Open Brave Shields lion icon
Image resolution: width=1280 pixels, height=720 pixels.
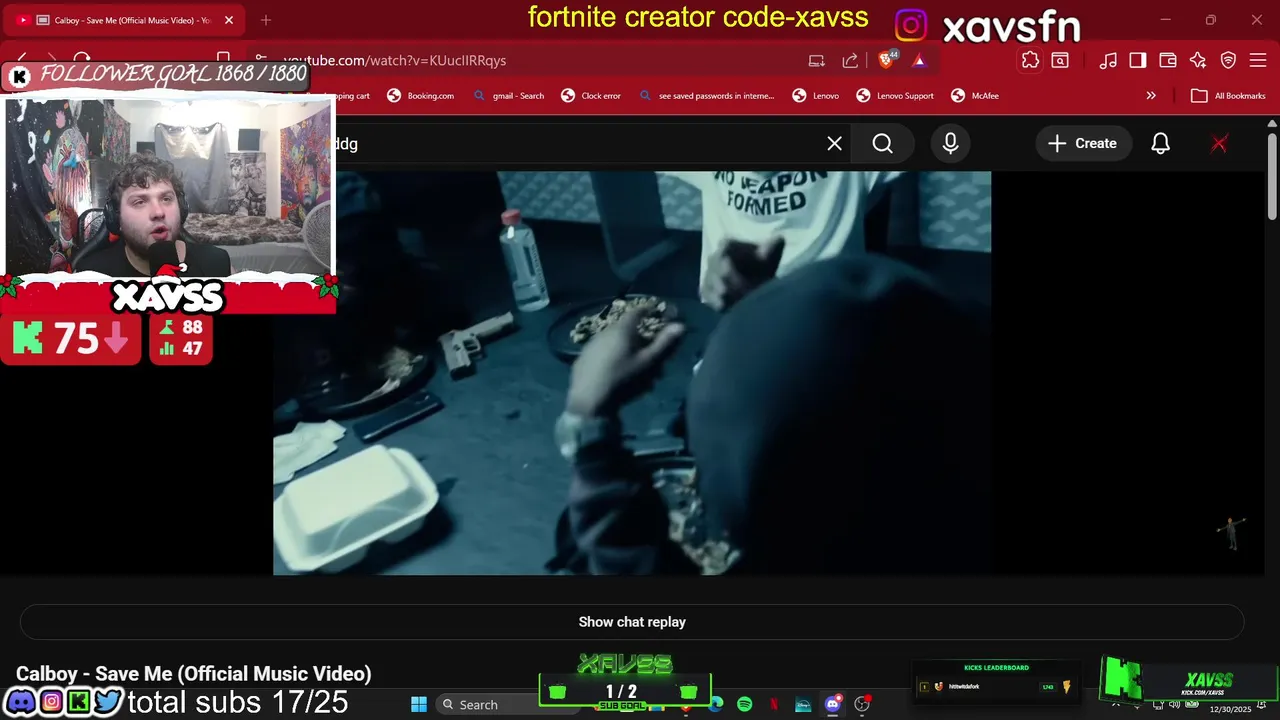click(x=886, y=60)
